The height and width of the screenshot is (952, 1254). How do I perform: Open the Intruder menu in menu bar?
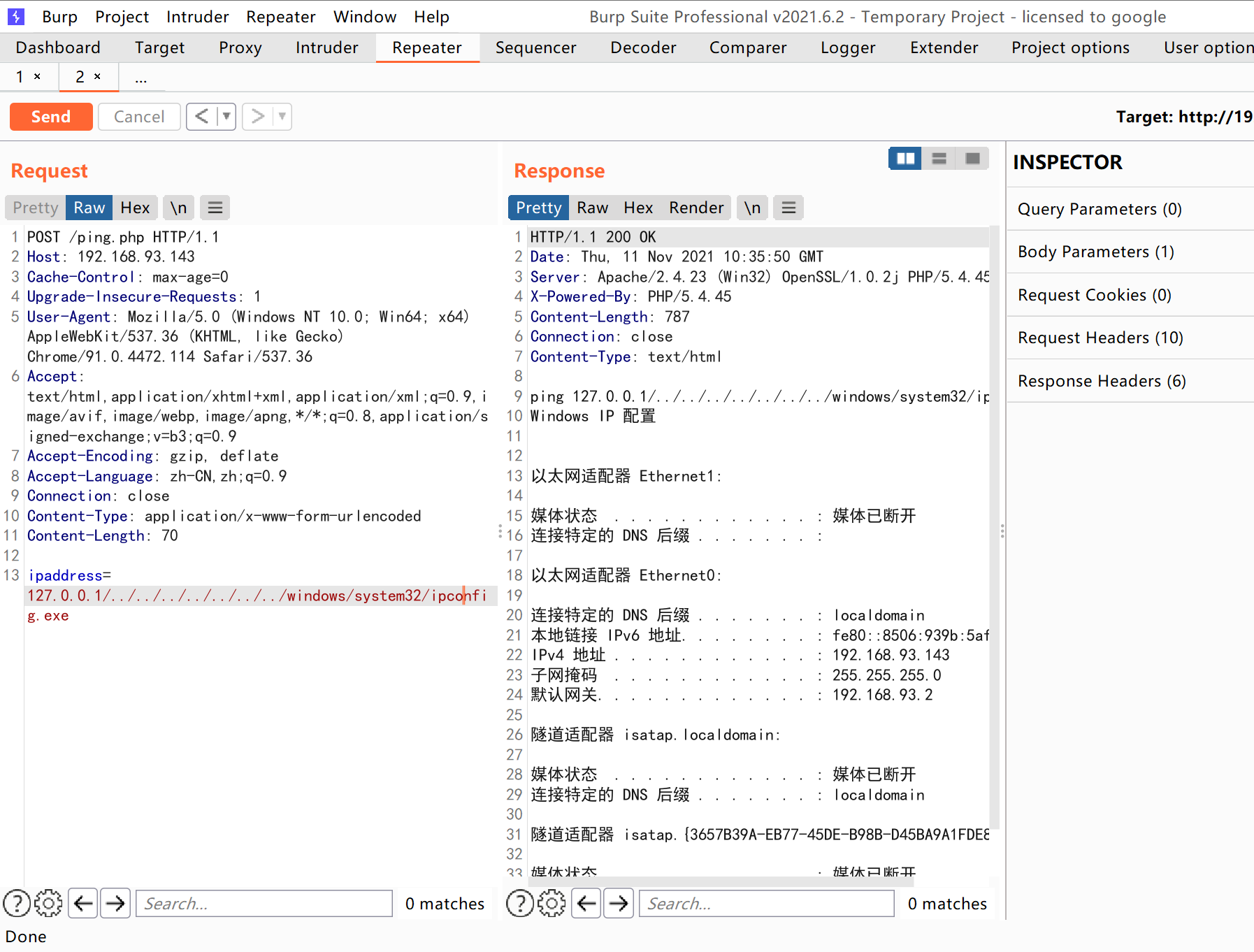point(198,17)
